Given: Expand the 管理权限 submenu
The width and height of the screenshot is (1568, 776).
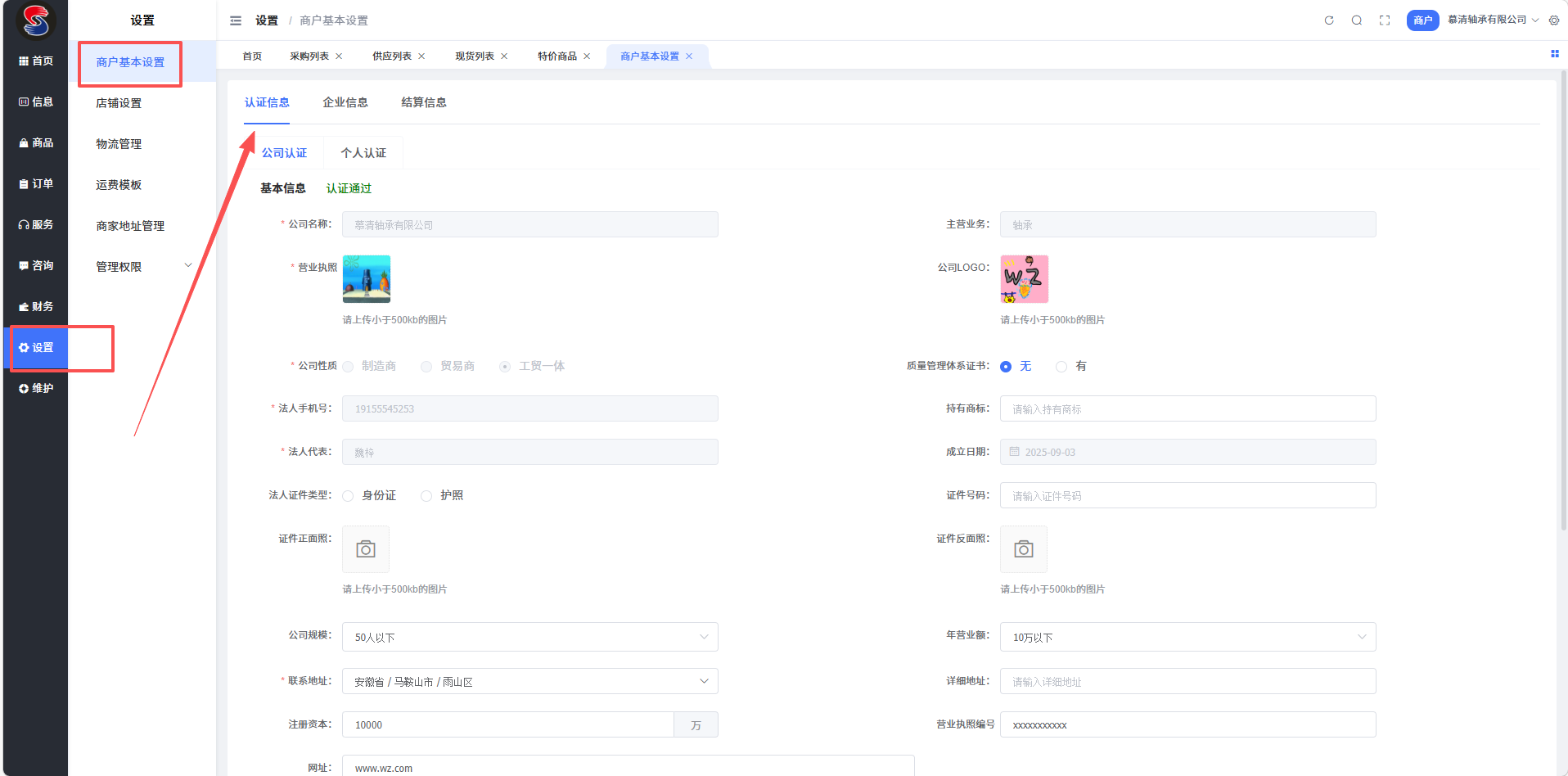Looking at the screenshot, I should [142, 267].
